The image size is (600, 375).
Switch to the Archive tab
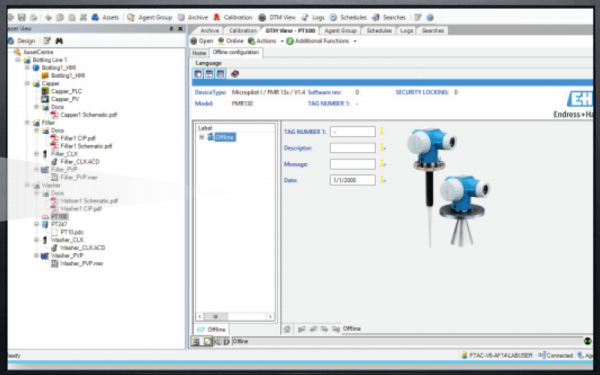pos(209,31)
